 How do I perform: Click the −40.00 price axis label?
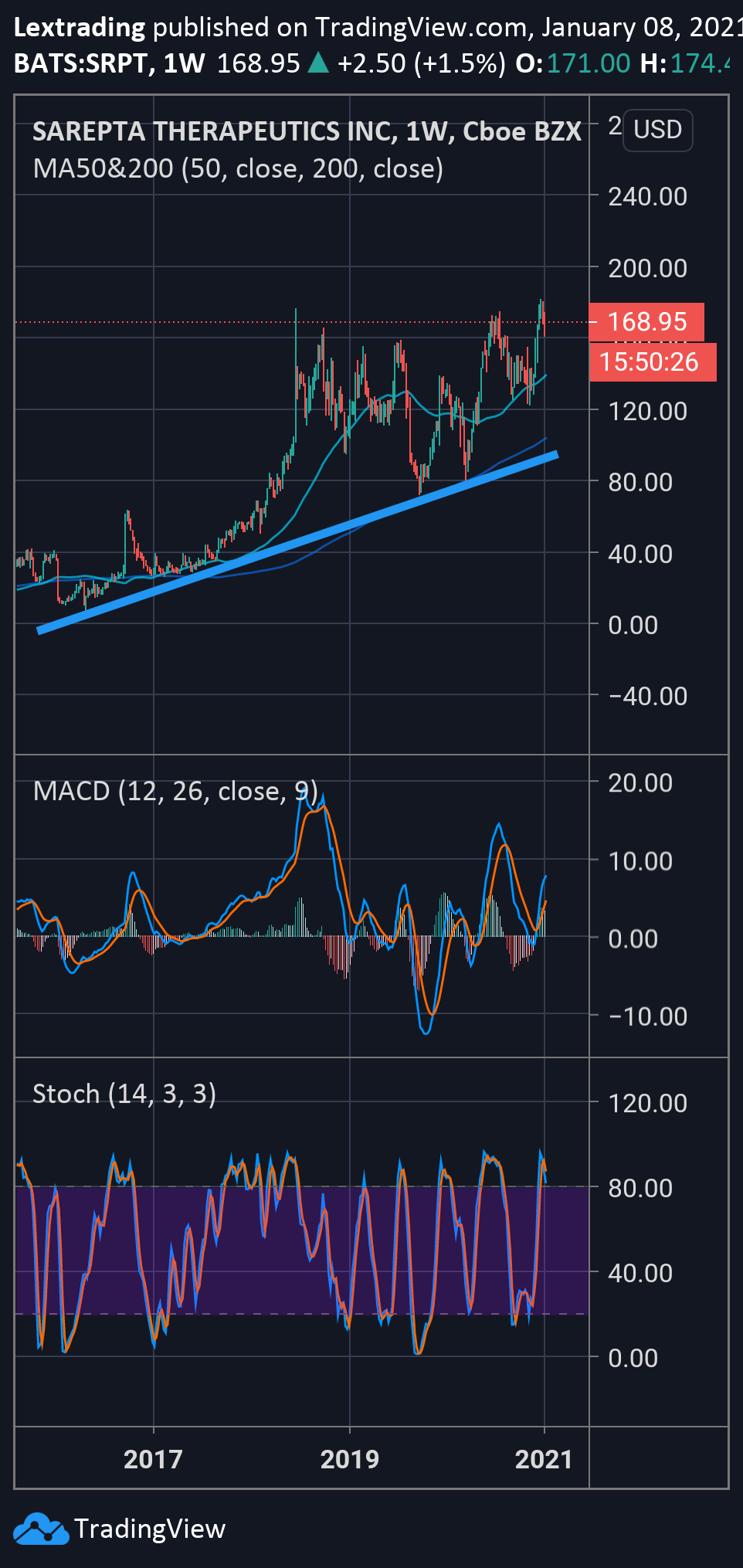(647, 696)
